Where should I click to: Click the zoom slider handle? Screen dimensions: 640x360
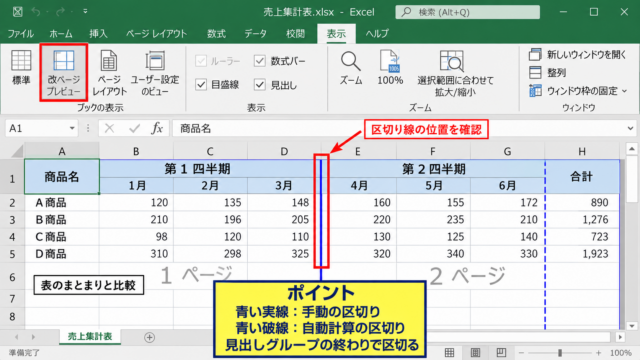point(560,353)
